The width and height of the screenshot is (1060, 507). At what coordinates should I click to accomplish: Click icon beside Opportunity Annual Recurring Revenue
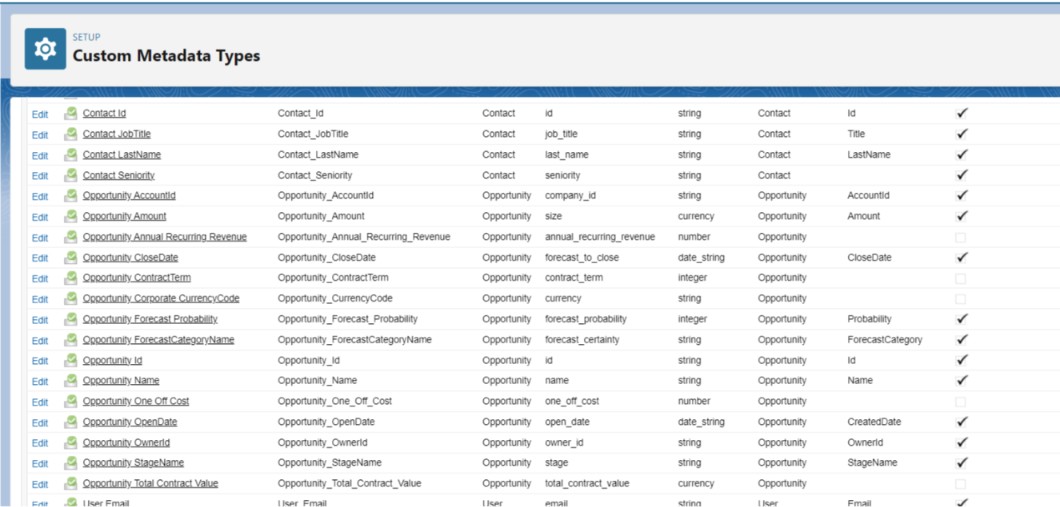[71, 237]
